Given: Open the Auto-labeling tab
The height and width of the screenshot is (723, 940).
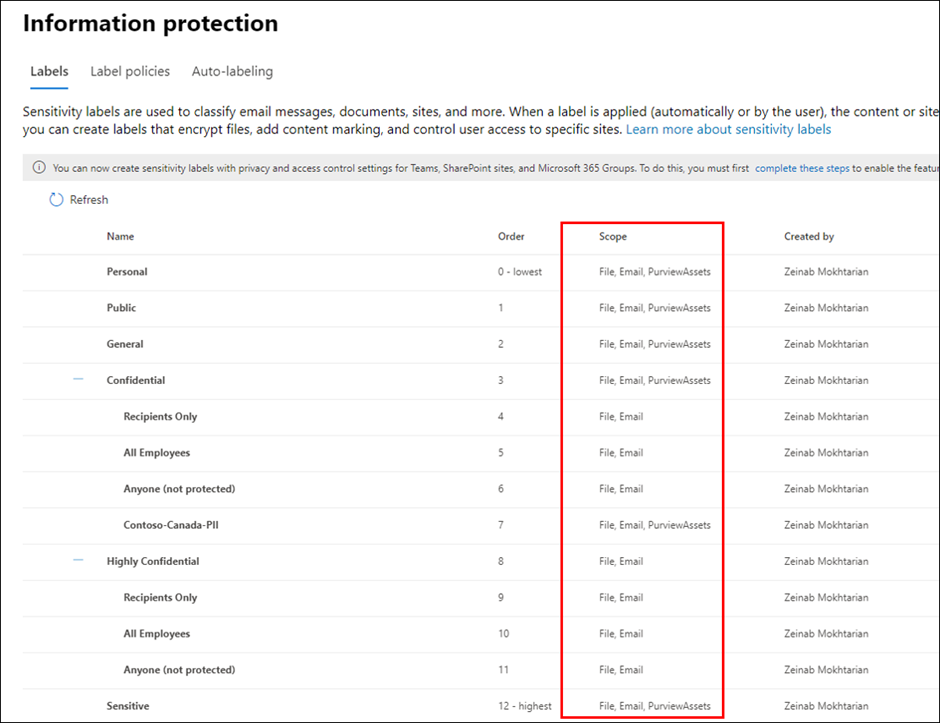Looking at the screenshot, I should [232, 71].
